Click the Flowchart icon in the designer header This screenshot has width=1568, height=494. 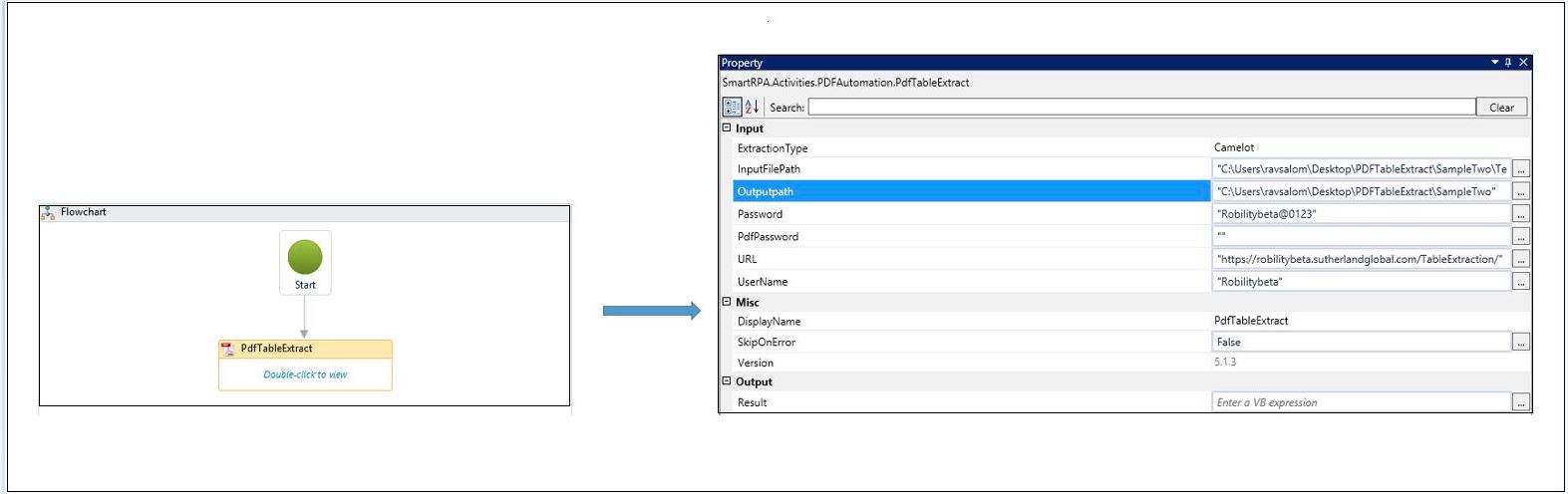coord(48,213)
